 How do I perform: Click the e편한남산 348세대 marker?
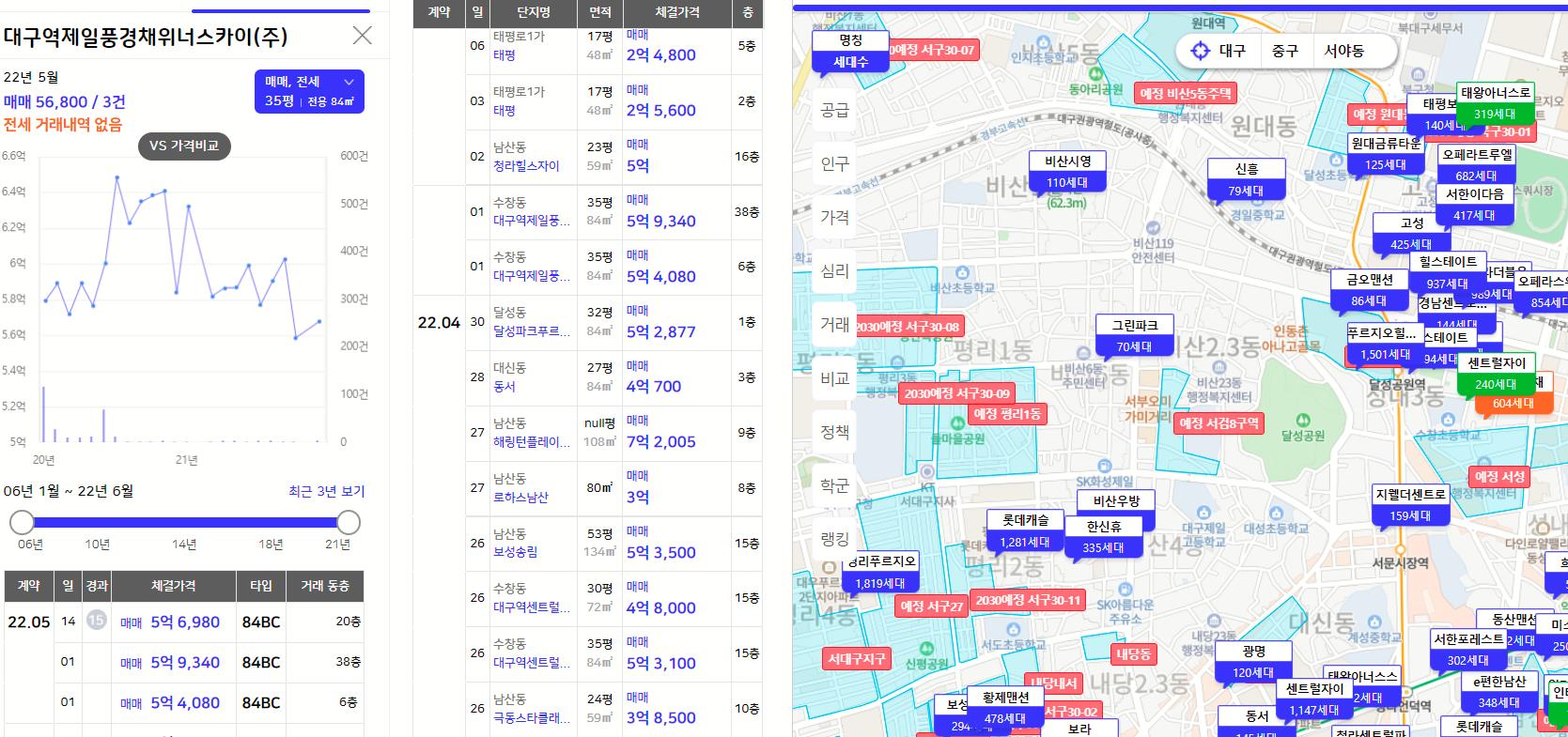[x=1499, y=692]
